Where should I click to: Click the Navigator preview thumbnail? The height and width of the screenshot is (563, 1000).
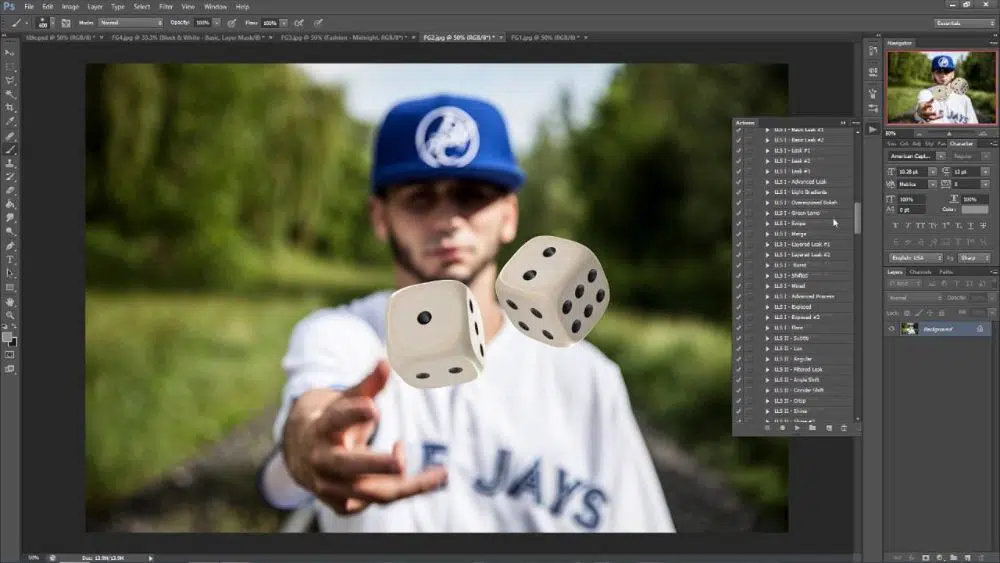click(941, 88)
